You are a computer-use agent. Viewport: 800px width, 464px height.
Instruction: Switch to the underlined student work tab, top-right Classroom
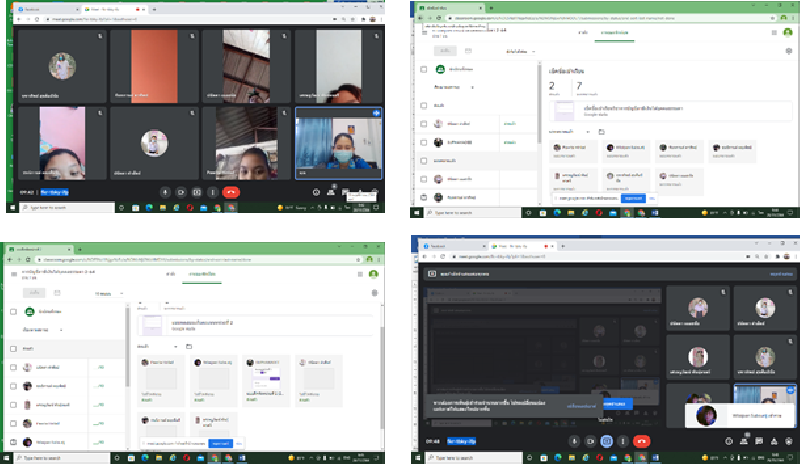613,33
